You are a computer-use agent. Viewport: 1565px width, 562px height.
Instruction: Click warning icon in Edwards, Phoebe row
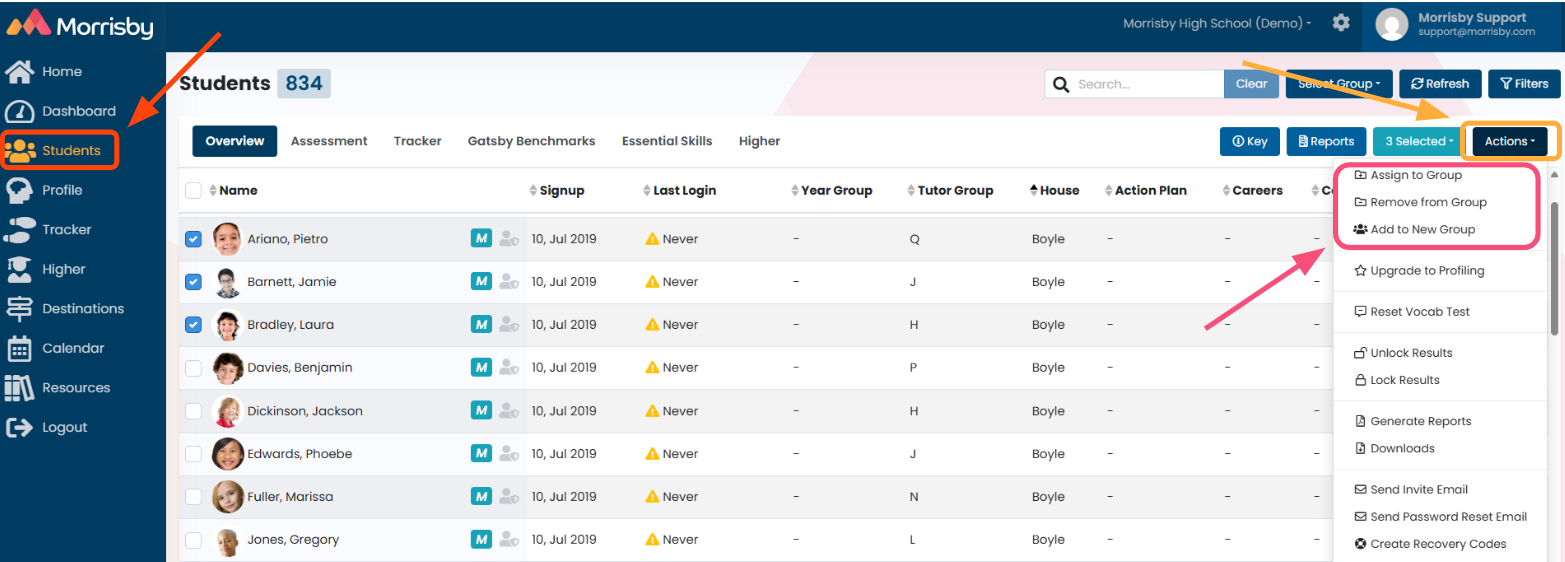coord(652,454)
